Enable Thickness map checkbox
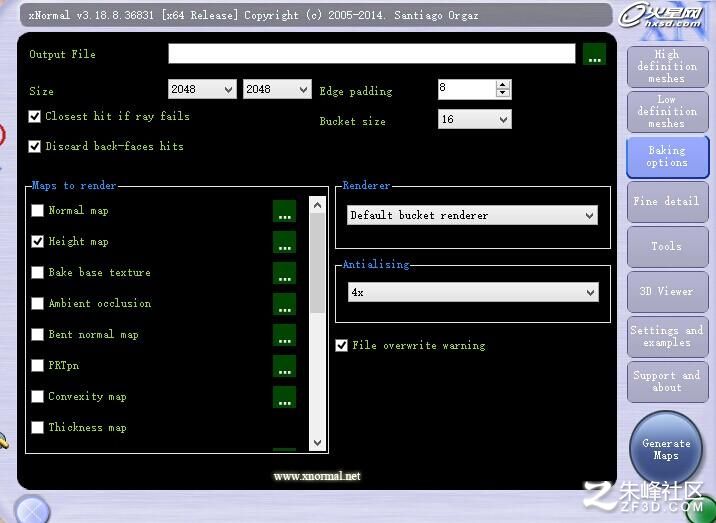 [x=37, y=428]
